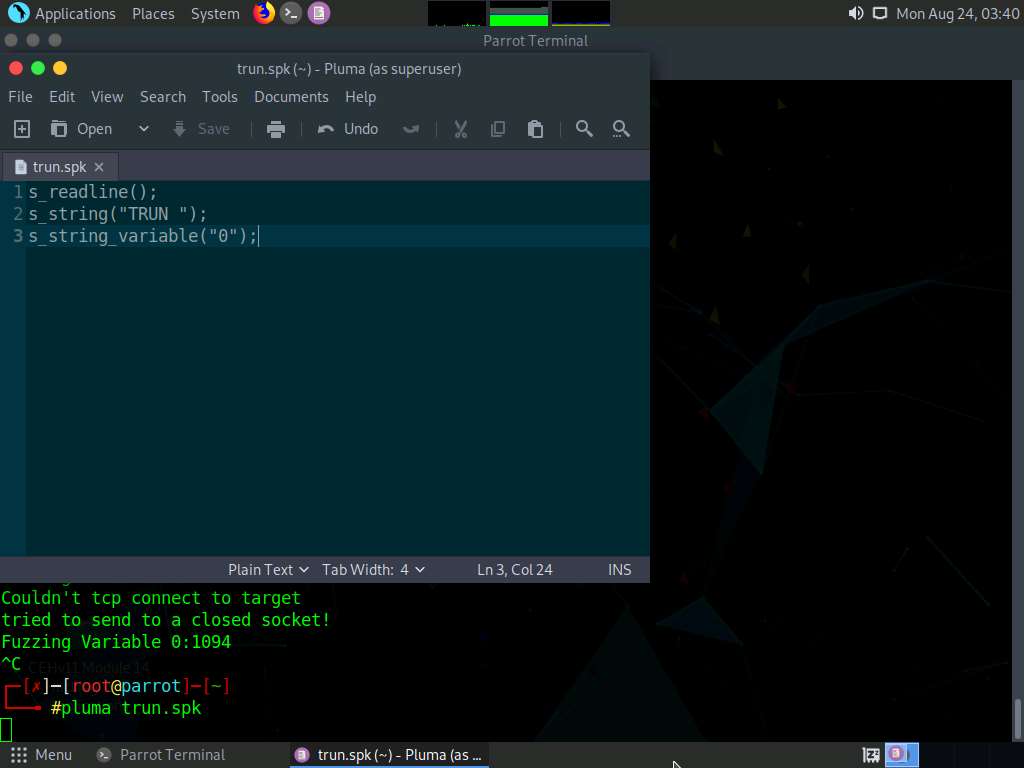The image size is (1024, 768).
Task: Click the Find magnifier icon
Action: click(584, 129)
